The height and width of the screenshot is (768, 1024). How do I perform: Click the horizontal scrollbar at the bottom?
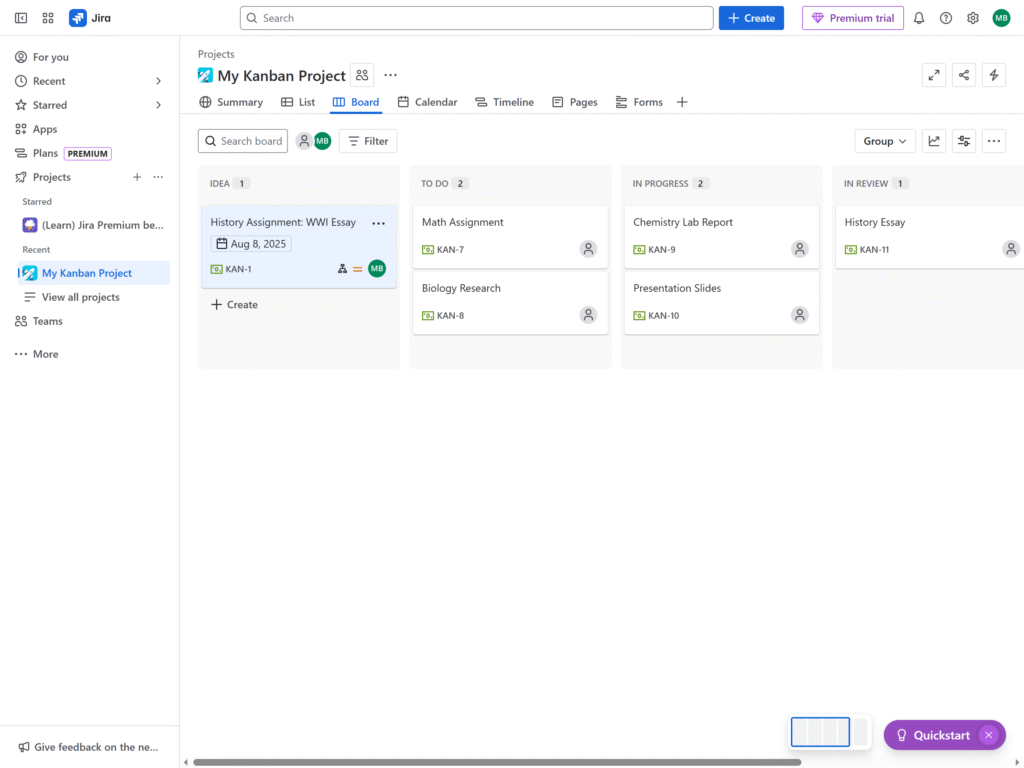pos(497,762)
